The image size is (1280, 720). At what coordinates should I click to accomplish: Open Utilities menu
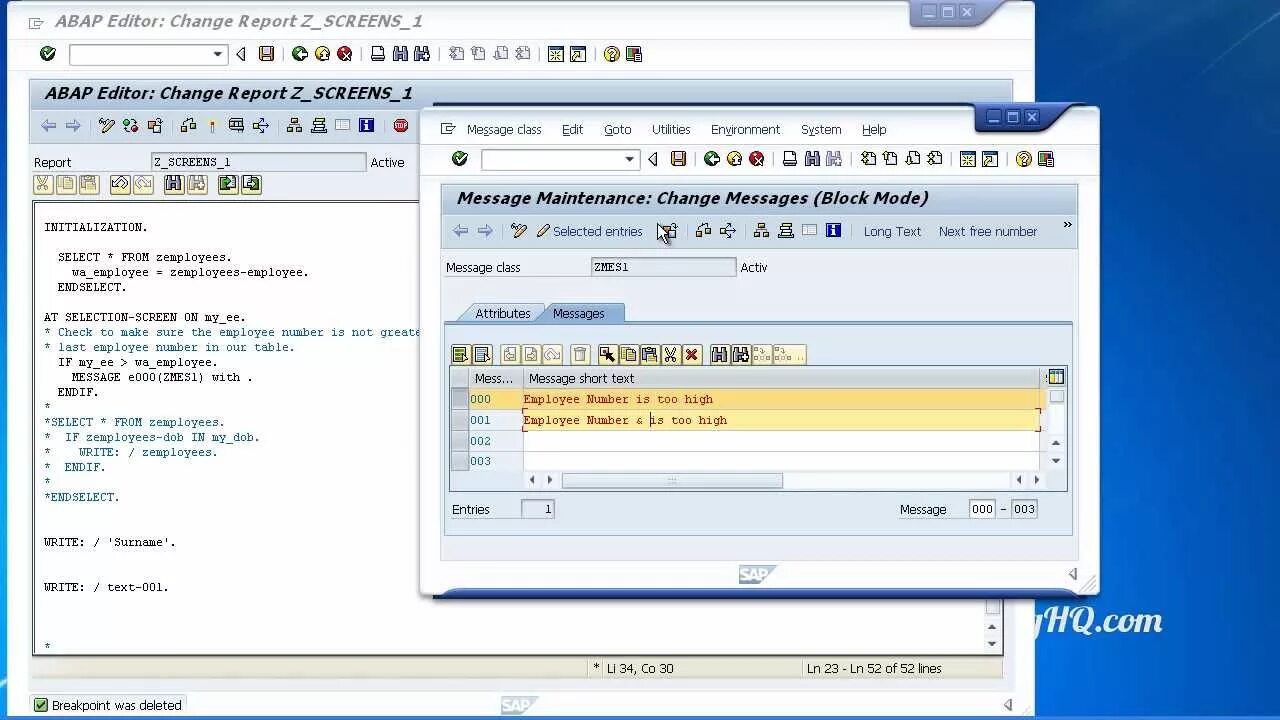(671, 130)
